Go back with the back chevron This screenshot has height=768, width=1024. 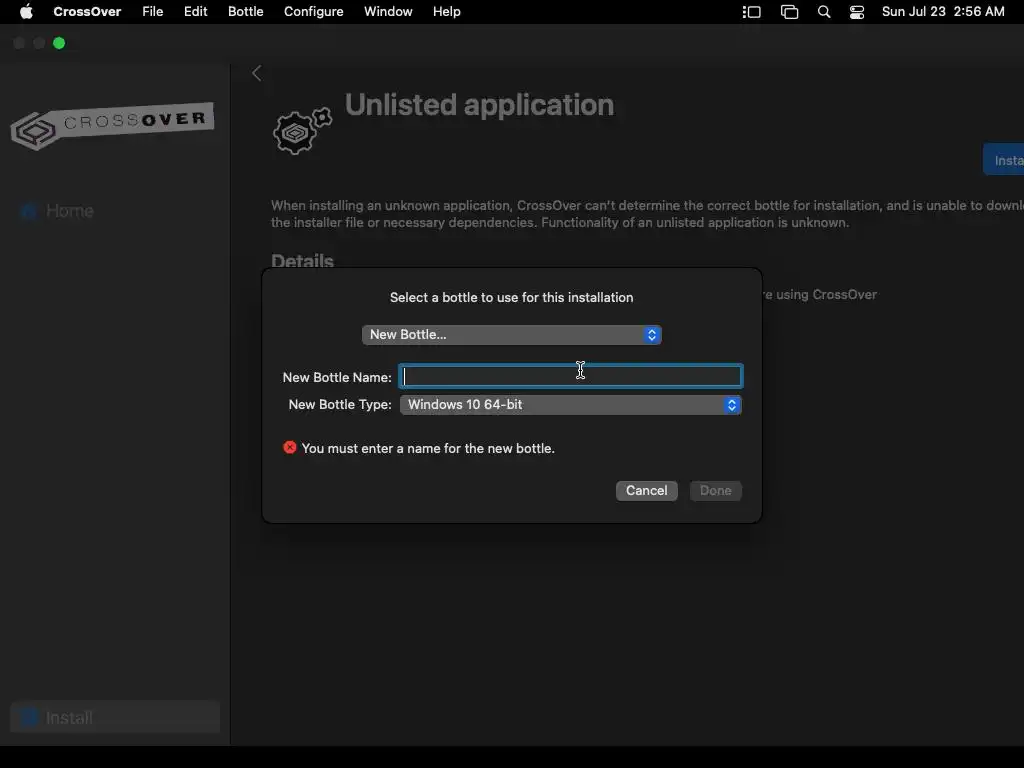tap(257, 73)
